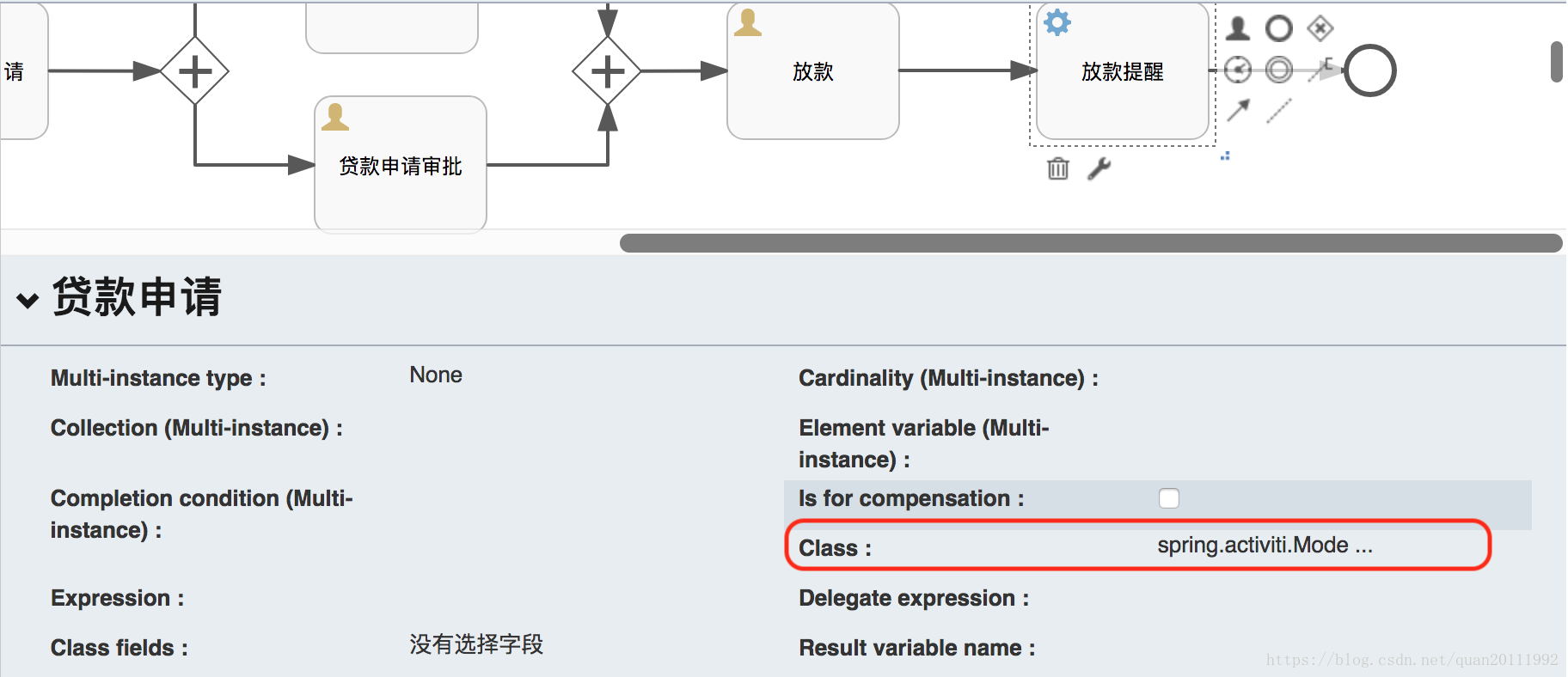Click the canvas horizontal scrollbar thumb
Viewport: 1568px width, 677px height.
click(1091, 243)
